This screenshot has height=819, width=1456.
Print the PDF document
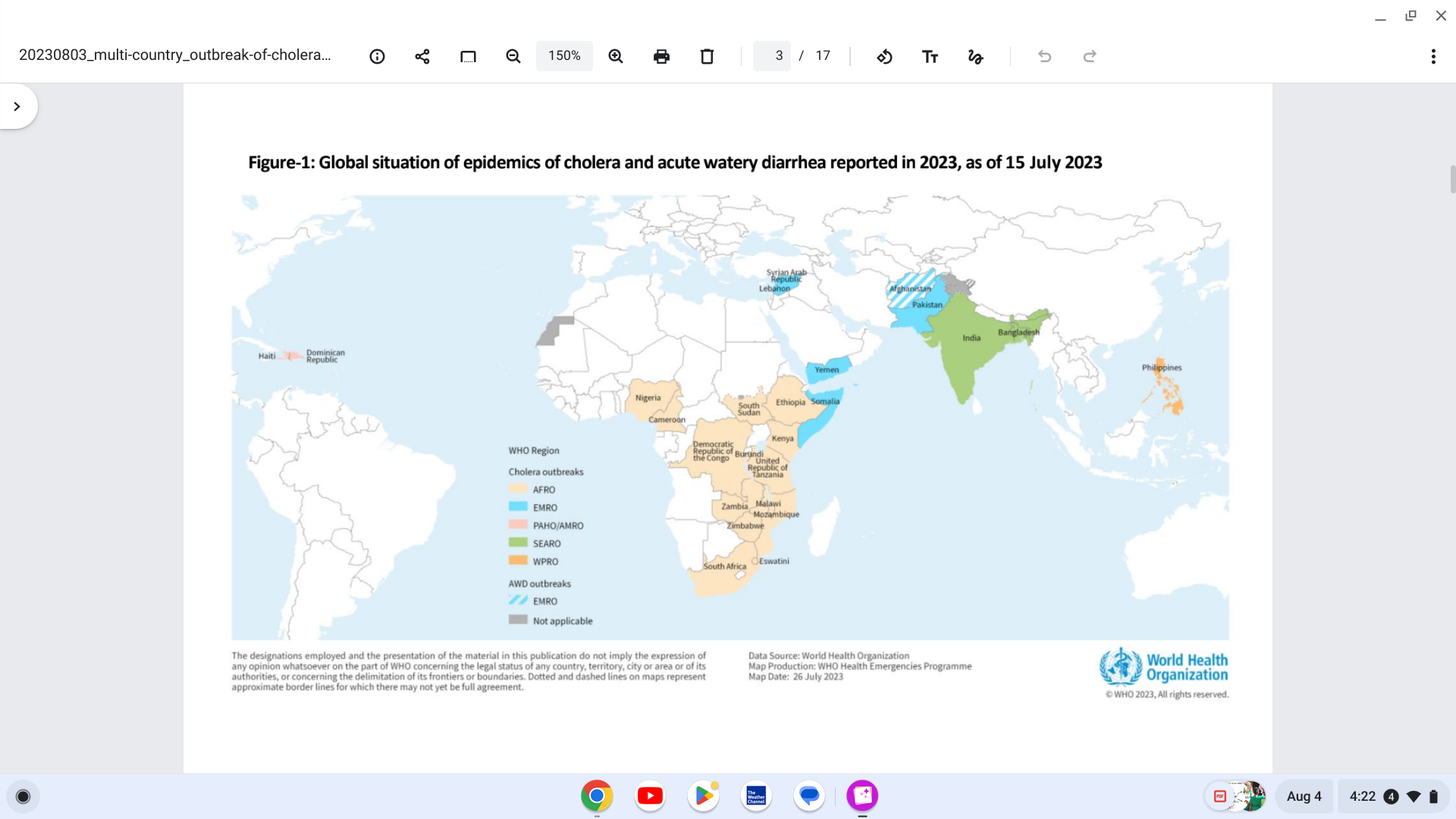pyautogui.click(x=661, y=56)
